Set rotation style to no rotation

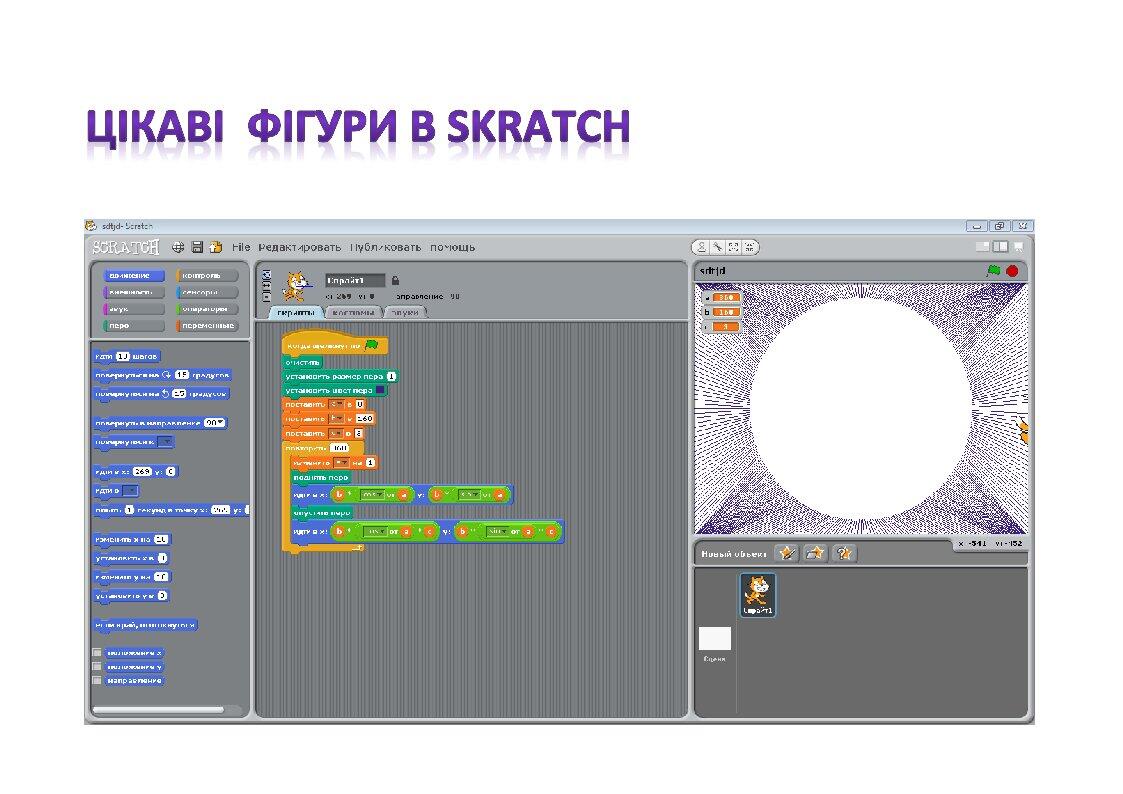(x=267, y=296)
